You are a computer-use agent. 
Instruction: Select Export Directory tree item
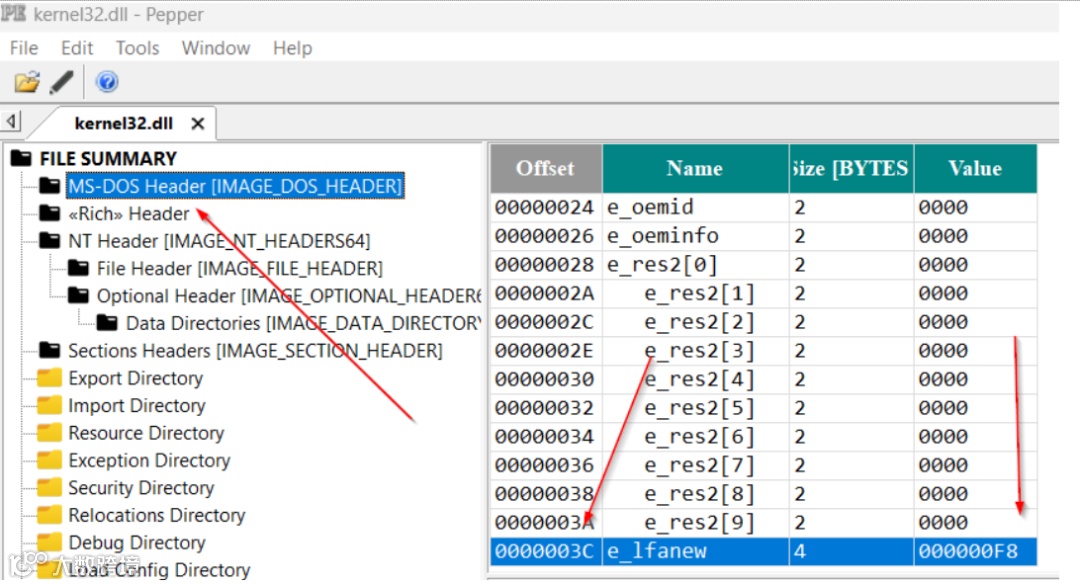pos(136,378)
